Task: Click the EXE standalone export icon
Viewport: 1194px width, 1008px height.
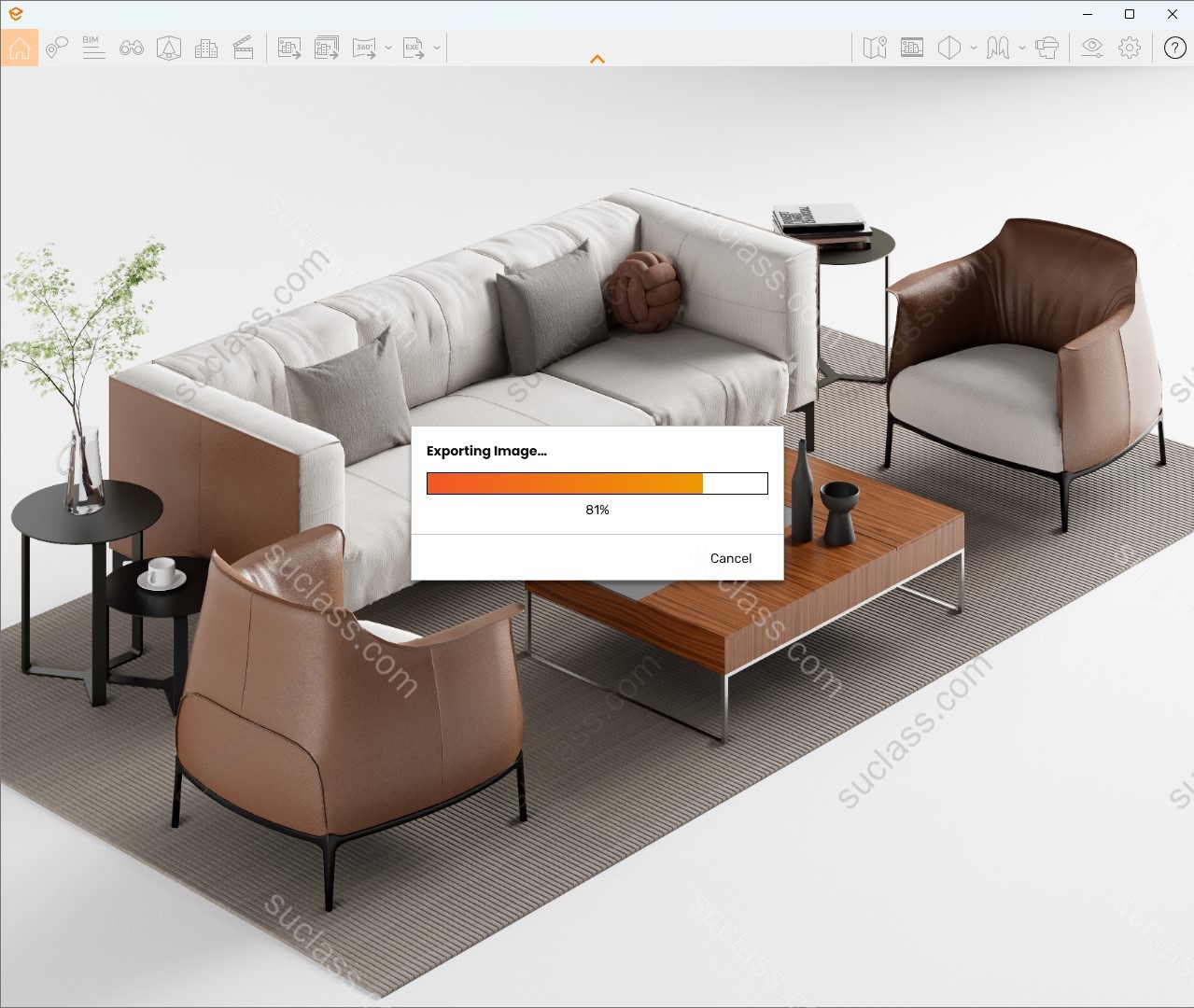Action: pos(414,48)
